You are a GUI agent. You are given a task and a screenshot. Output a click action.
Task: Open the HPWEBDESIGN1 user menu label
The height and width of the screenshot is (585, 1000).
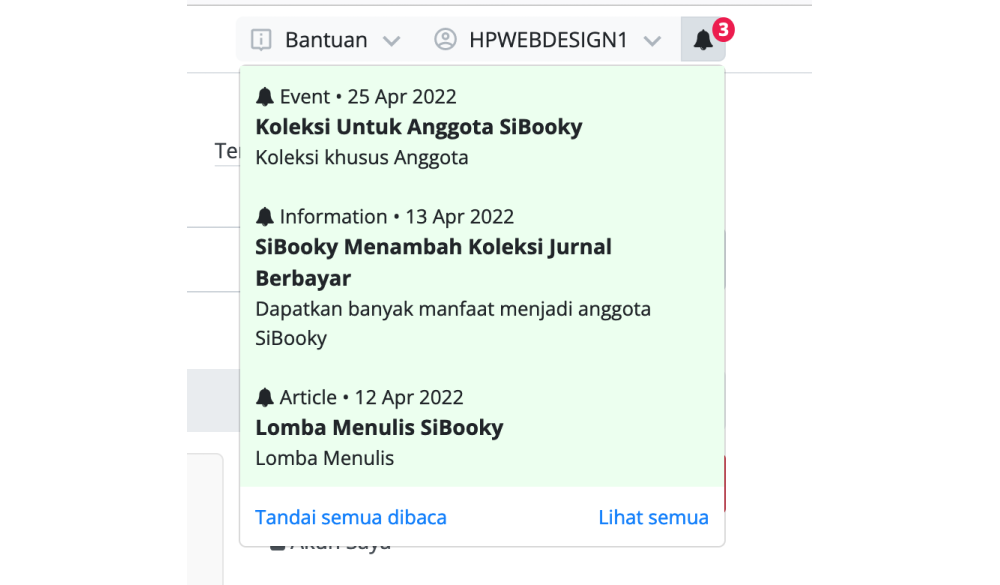point(548,40)
